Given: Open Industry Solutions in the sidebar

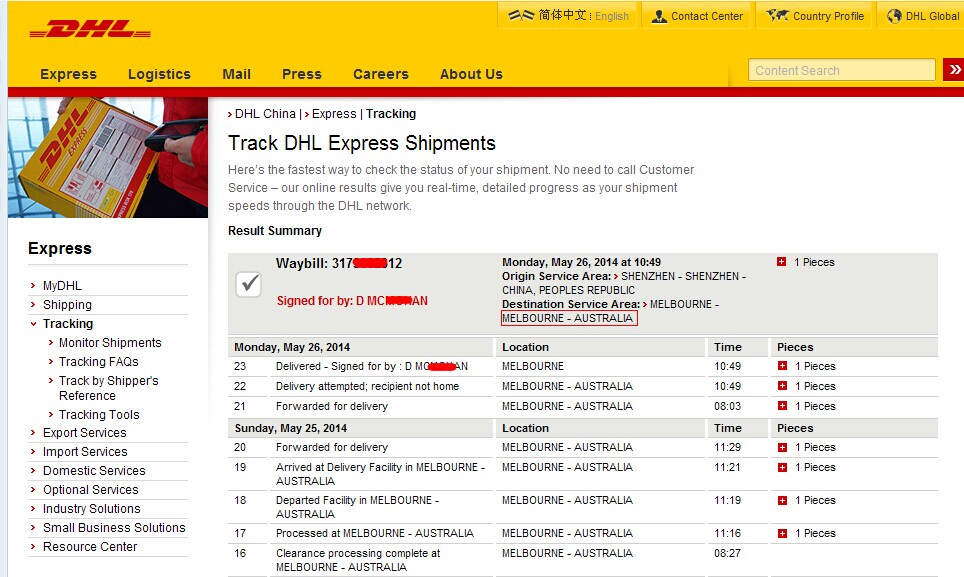Looking at the screenshot, I should (x=92, y=509).
